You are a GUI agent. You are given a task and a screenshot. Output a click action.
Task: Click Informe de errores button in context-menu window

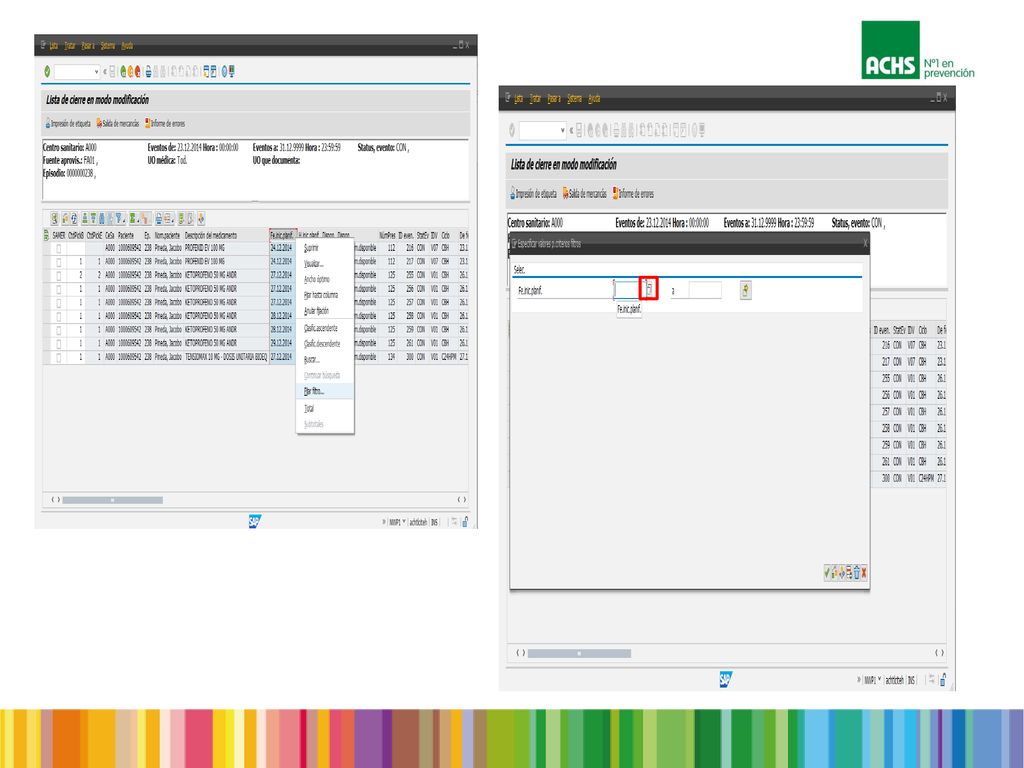165,123
